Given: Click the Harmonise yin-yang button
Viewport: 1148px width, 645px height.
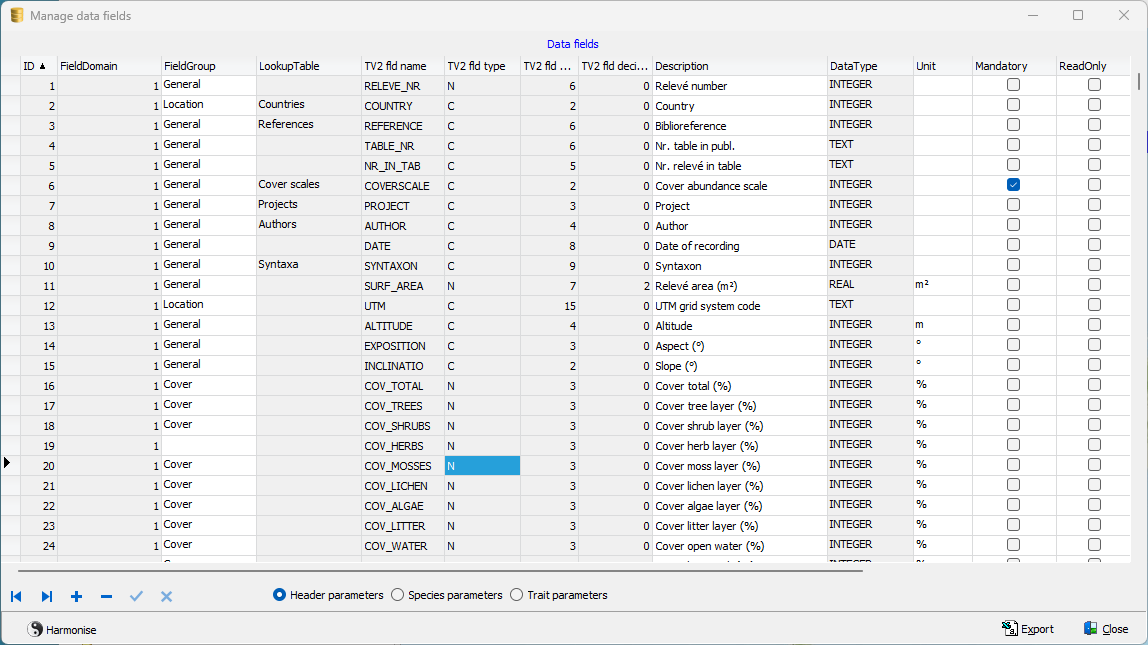Looking at the screenshot, I should point(62,629).
